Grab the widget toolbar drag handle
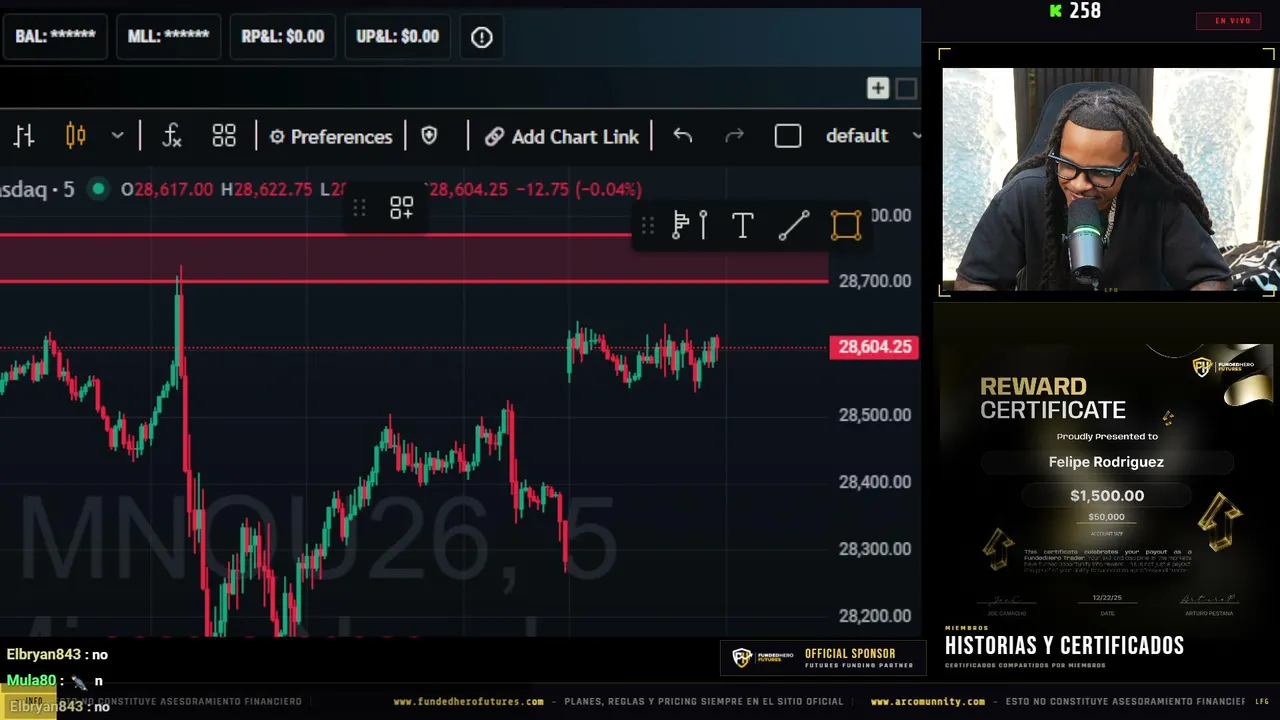Viewport: 1280px width, 720px height. pyautogui.click(x=360, y=208)
